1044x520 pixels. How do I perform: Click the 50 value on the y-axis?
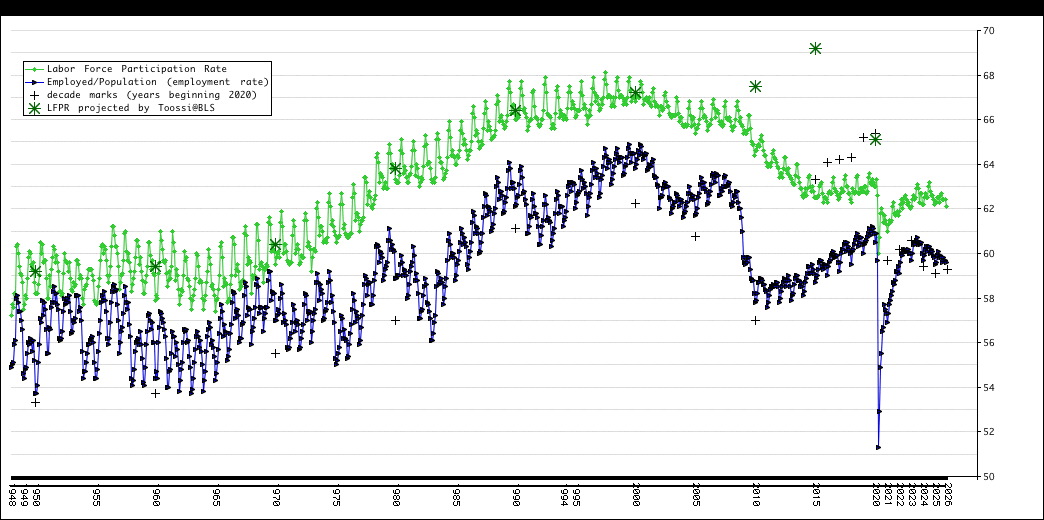[x=987, y=477]
